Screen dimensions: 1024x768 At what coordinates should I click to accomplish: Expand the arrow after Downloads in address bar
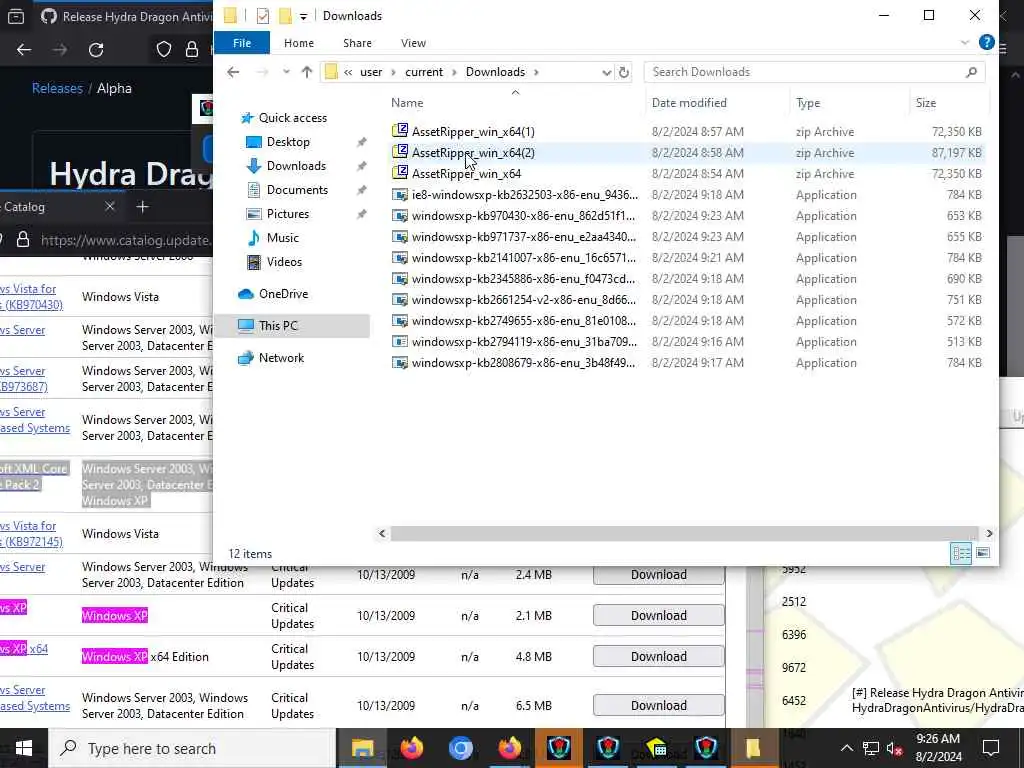point(536,72)
